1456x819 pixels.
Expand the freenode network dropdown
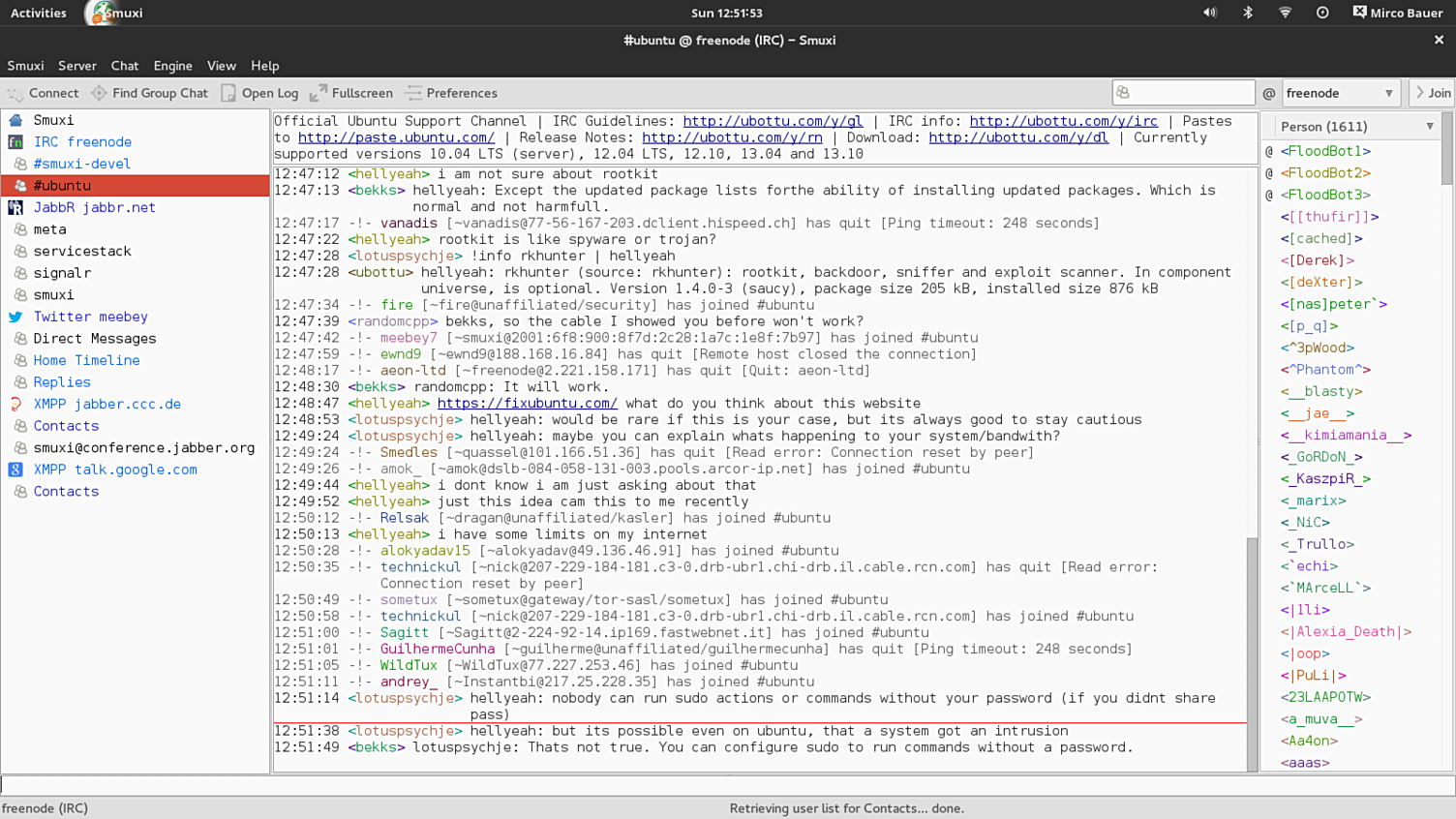[1388, 94]
